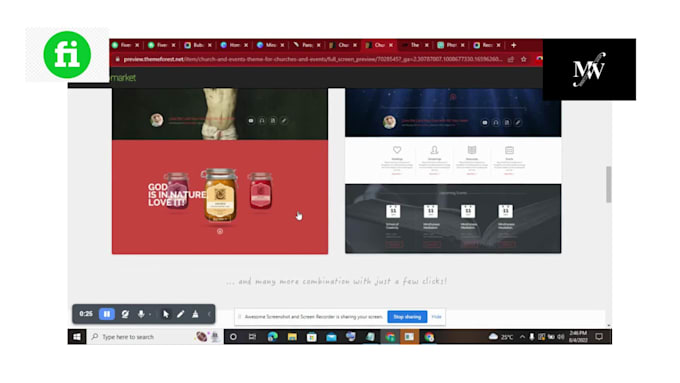Open the taskbar clock and calendar
Image resolution: width=680 pixels, height=383 pixels.
[x=579, y=337]
